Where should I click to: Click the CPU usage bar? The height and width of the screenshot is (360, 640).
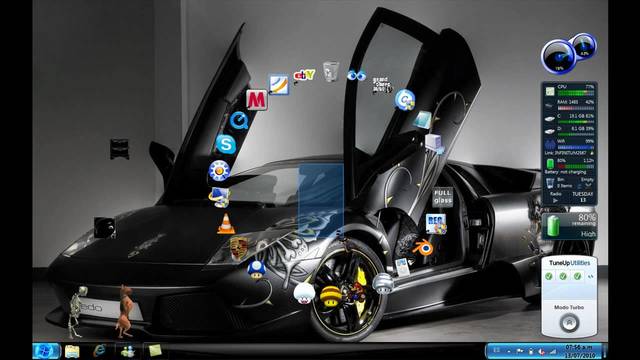click(x=576, y=93)
